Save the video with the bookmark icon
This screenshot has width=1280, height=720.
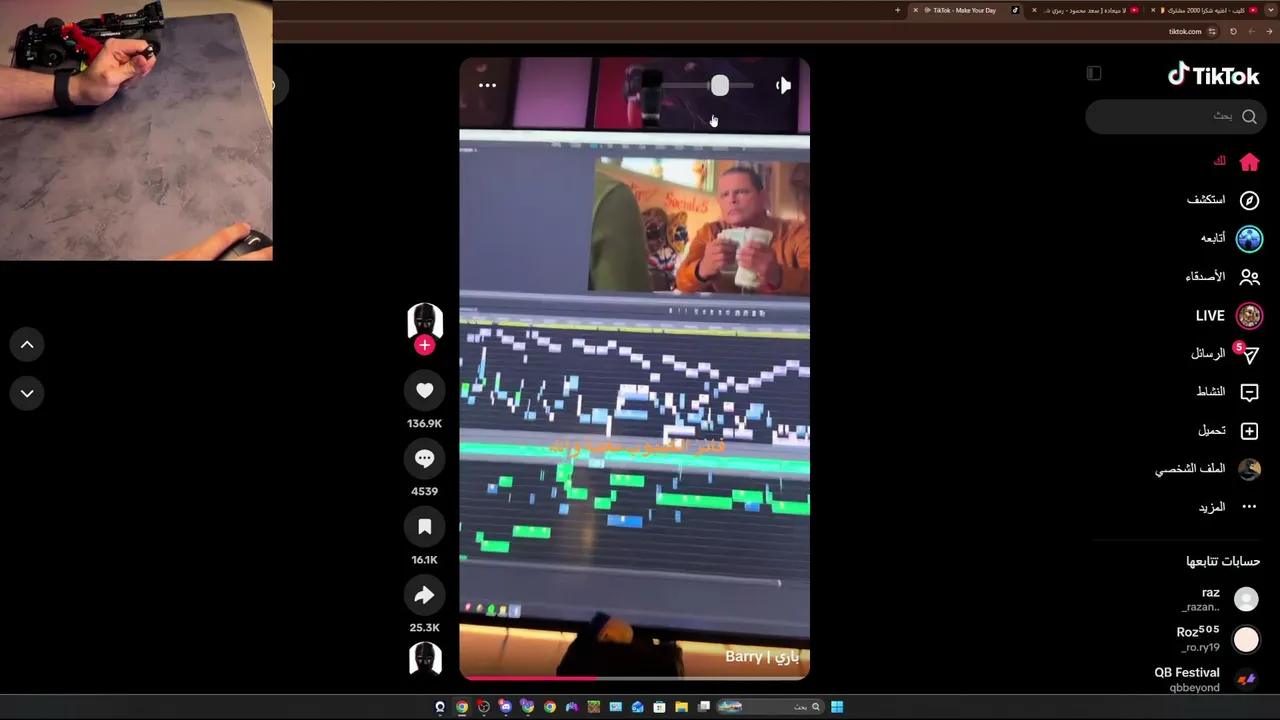tap(425, 527)
